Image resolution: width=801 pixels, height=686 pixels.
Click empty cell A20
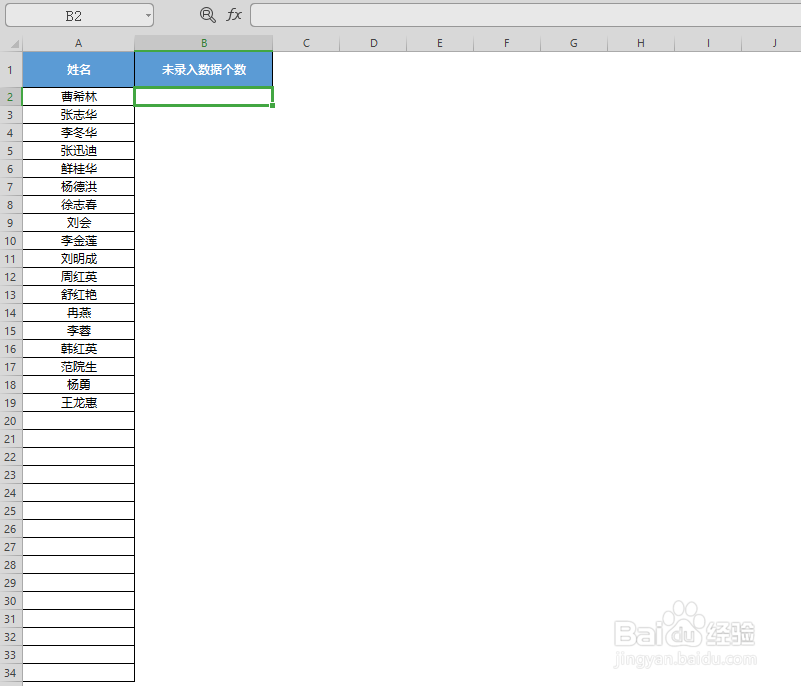coord(78,421)
